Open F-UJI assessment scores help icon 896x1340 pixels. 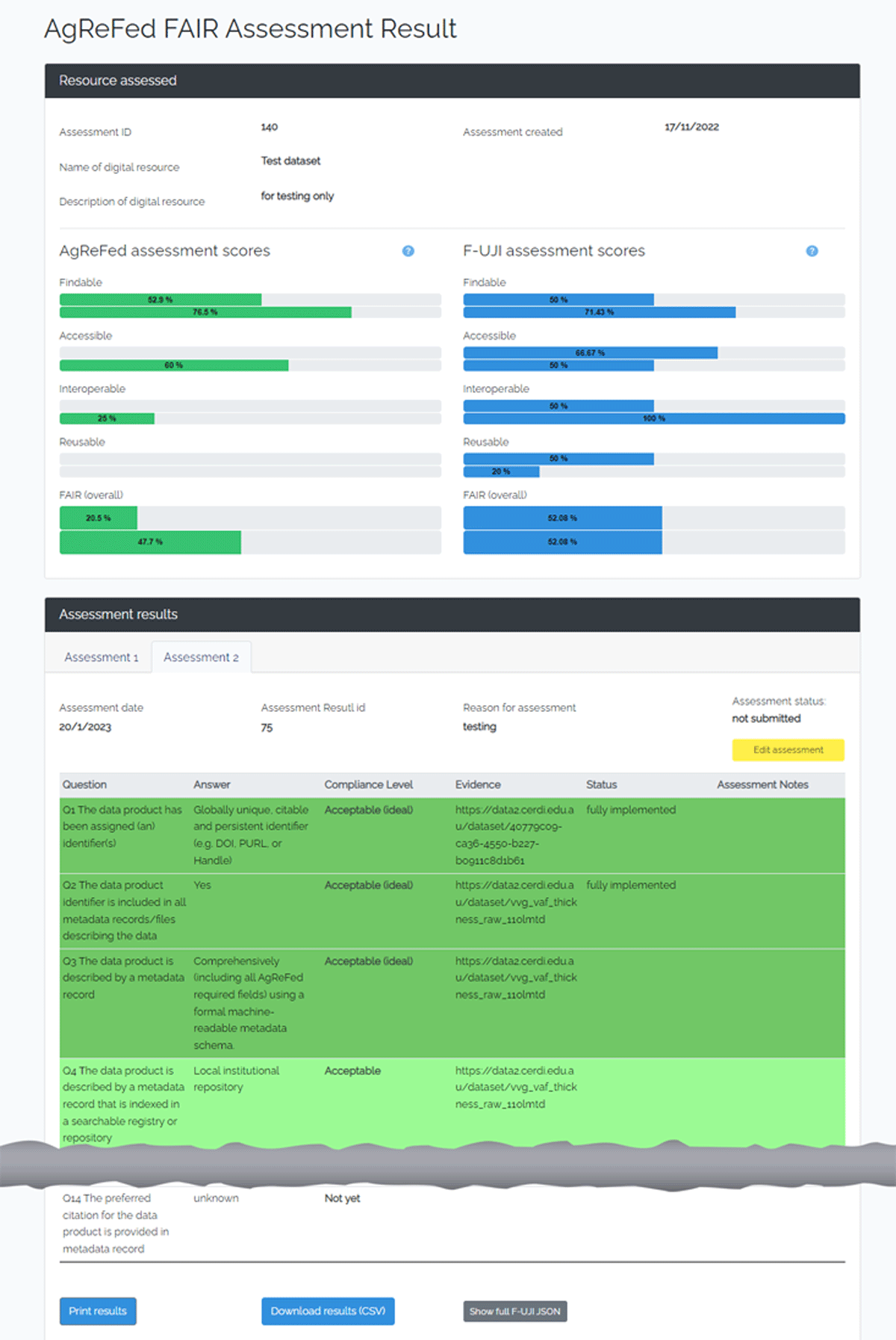pyautogui.click(x=812, y=251)
